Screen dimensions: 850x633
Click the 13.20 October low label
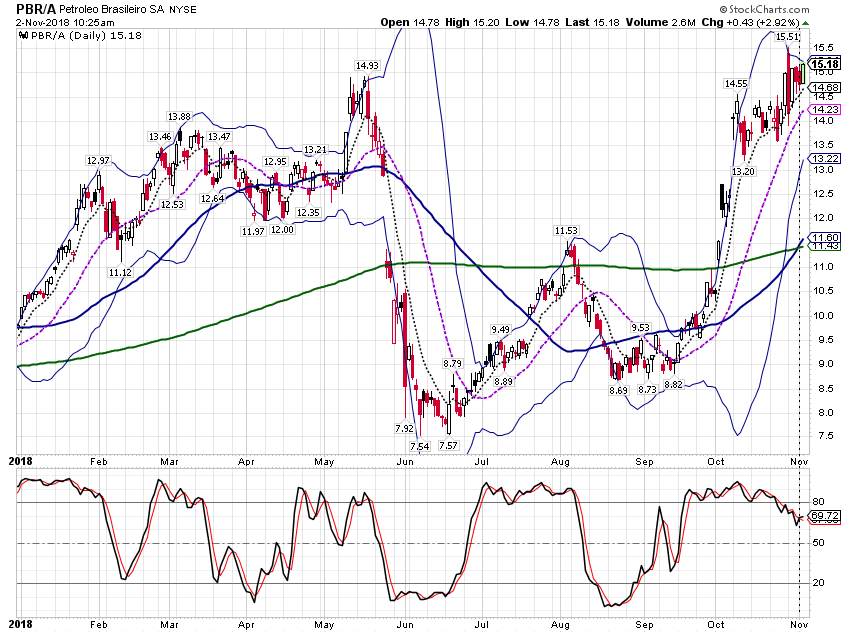pos(743,172)
